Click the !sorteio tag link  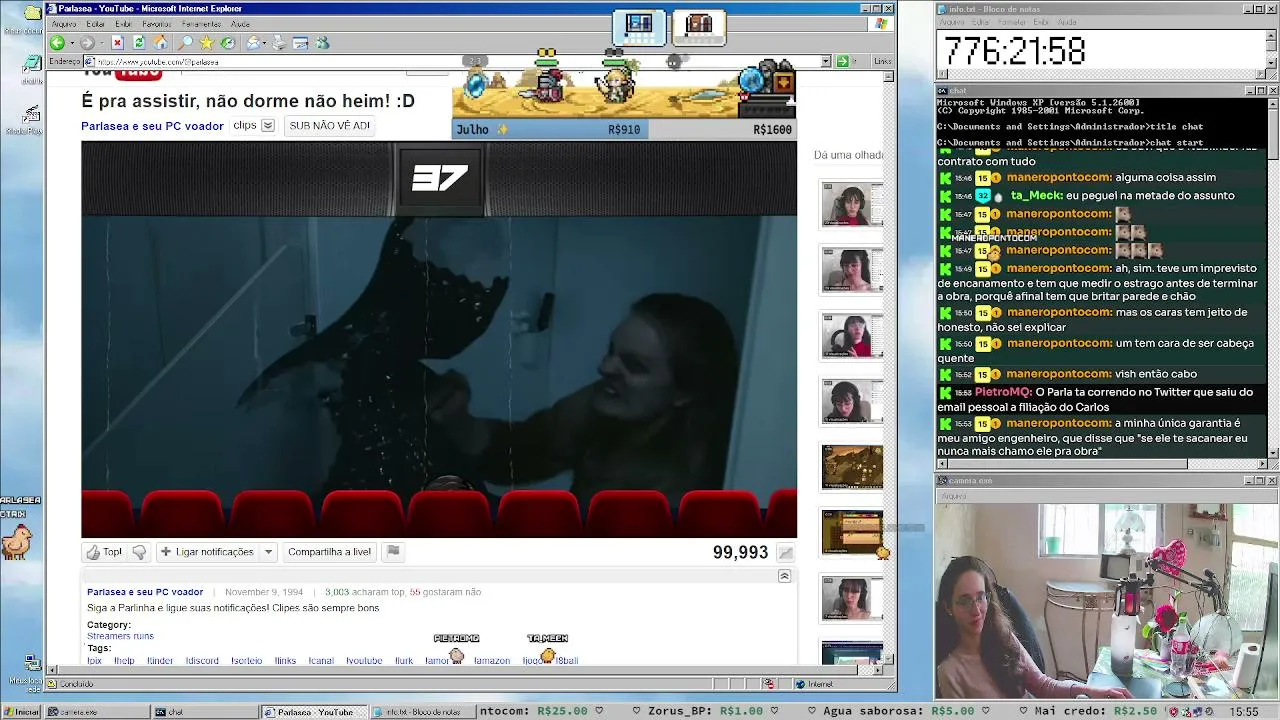246,660
